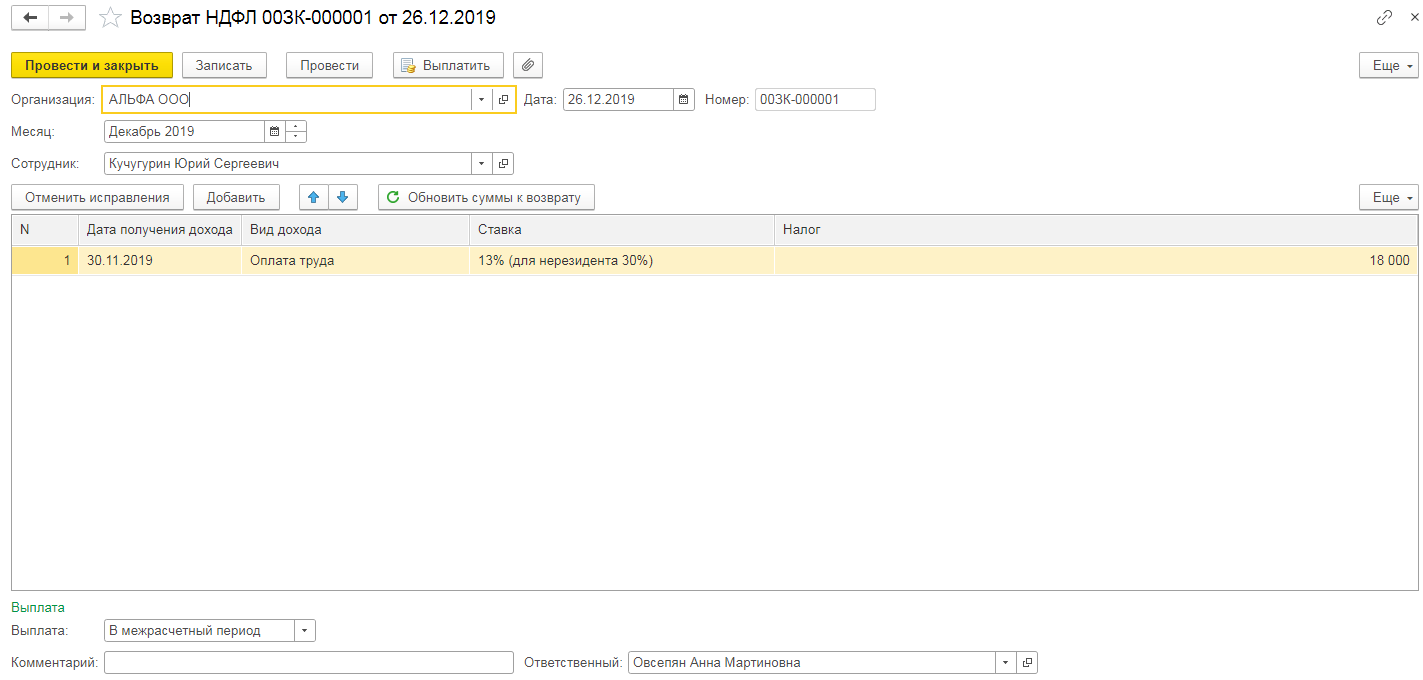Open Сотрудник record with open-form icon

(x=504, y=163)
